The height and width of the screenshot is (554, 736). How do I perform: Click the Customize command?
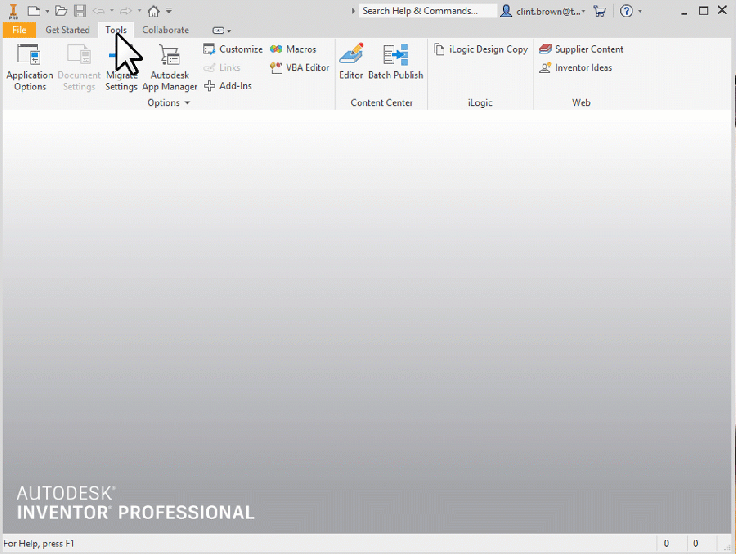233,49
